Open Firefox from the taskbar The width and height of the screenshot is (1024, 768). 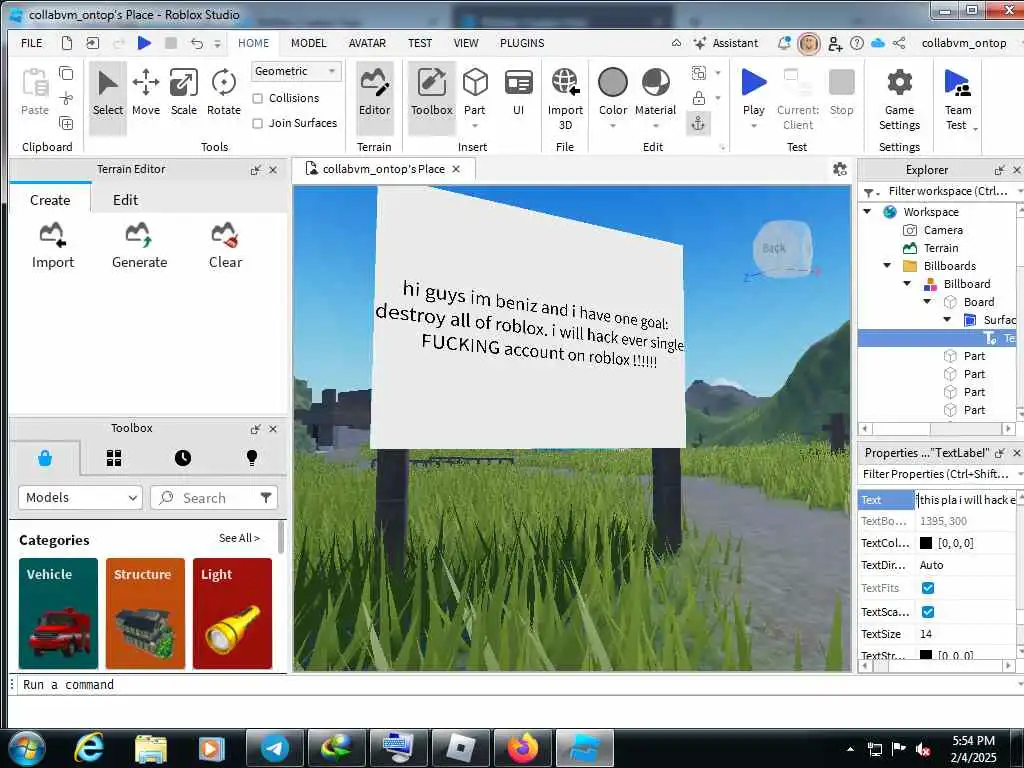pyautogui.click(x=522, y=748)
